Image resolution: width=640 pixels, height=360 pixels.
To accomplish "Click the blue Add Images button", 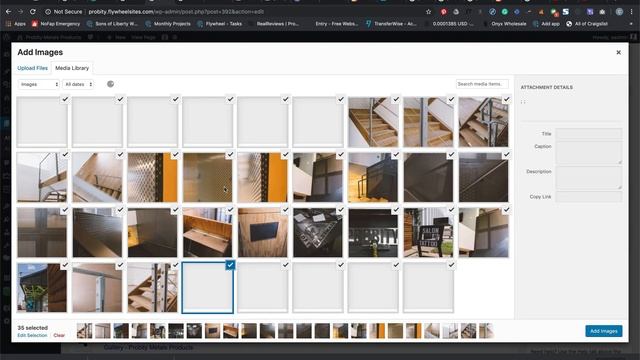I will pos(604,331).
